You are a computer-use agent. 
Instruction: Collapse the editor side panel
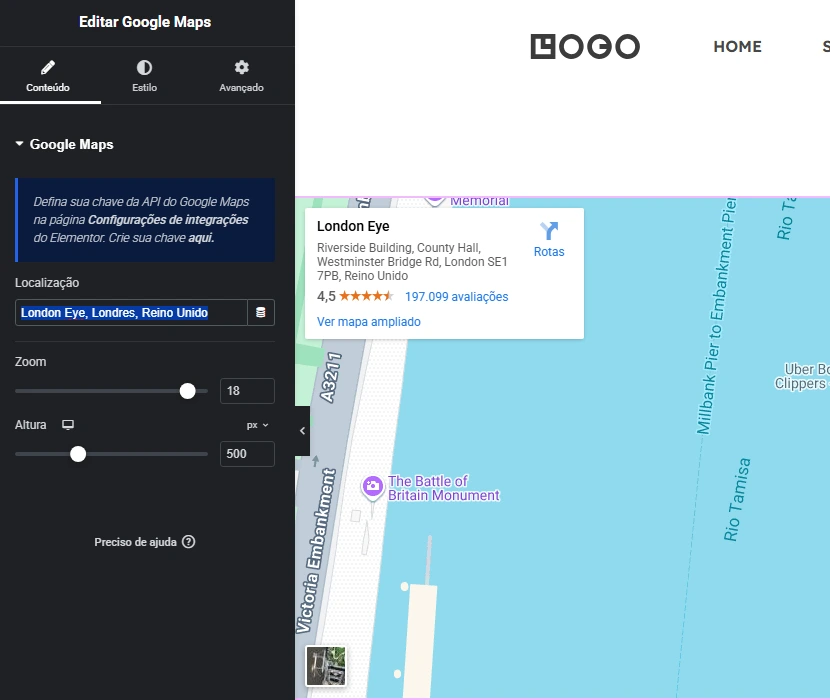(302, 430)
